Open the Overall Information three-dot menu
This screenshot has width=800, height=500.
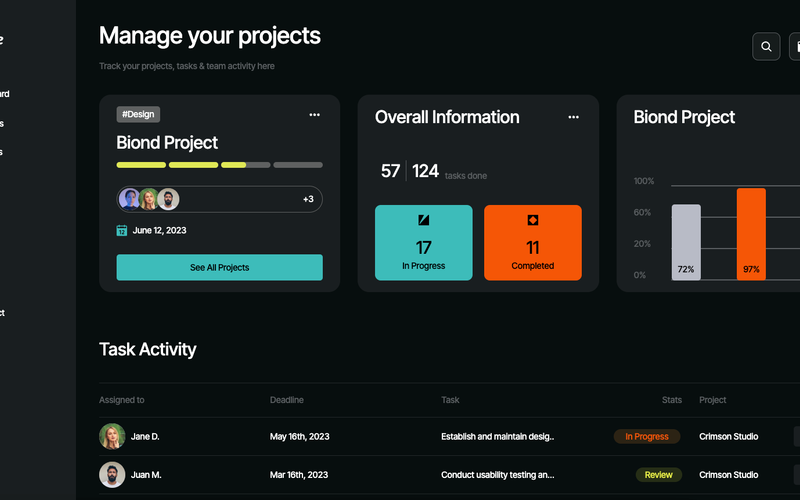pyautogui.click(x=573, y=117)
